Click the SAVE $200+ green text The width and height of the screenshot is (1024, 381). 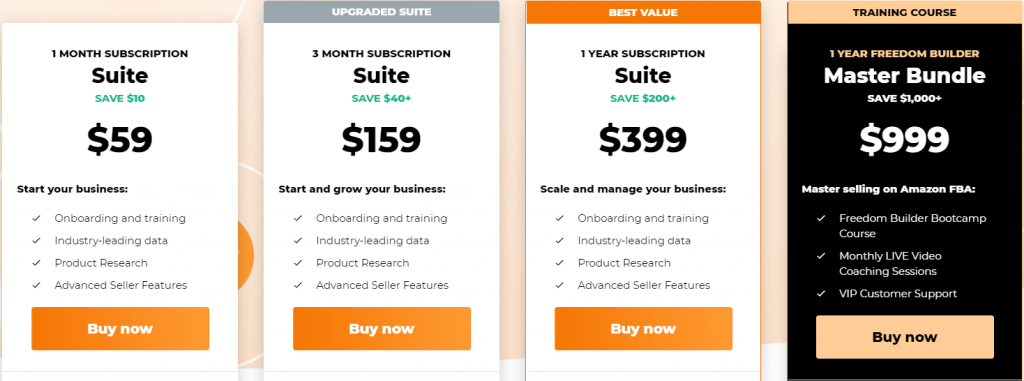[643, 99]
